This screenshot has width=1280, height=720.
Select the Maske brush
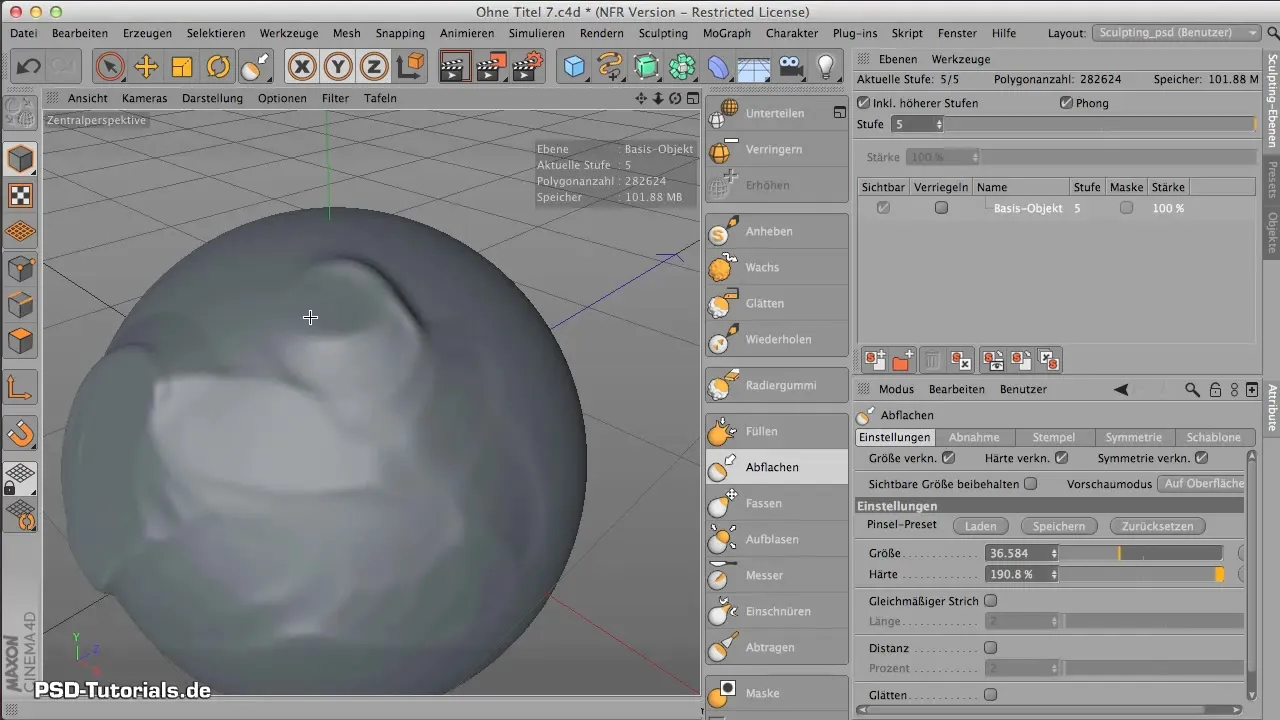coord(776,693)
